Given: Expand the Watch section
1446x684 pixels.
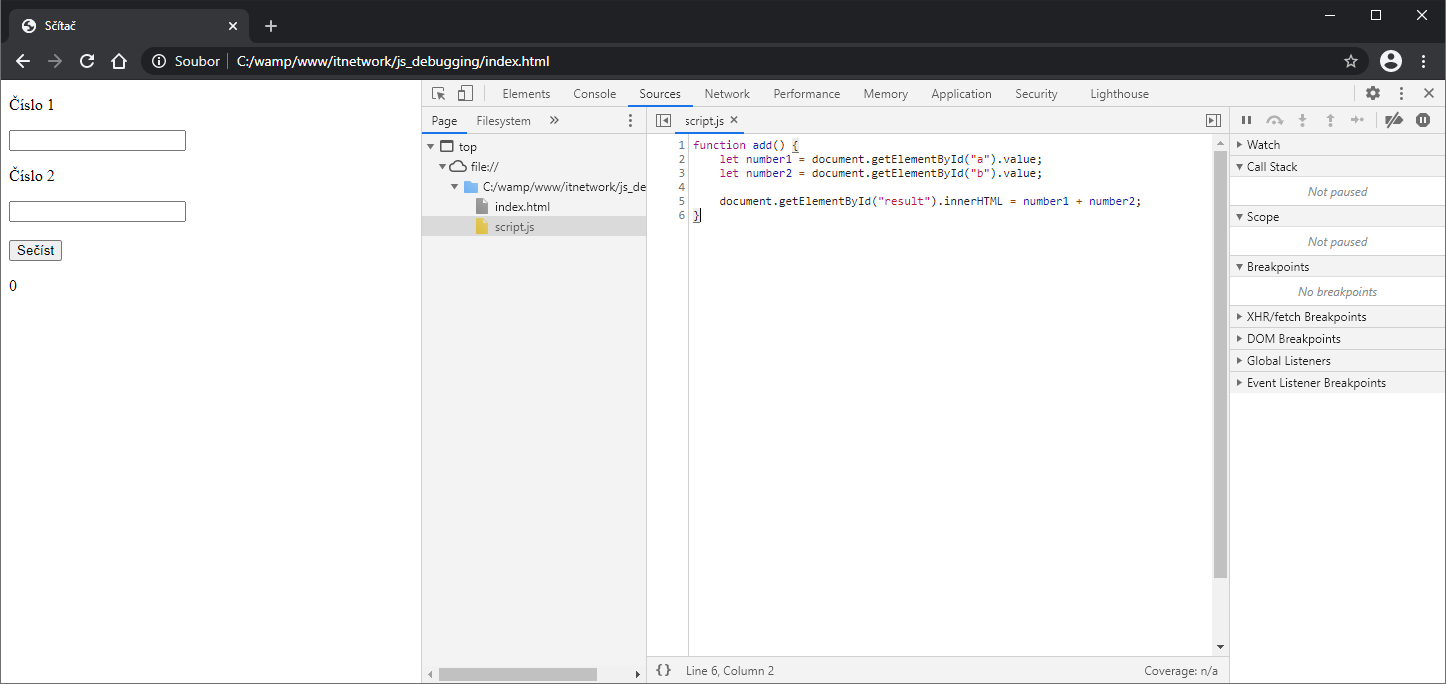Looking at the screenshot, I should (x=1263, y=145).
